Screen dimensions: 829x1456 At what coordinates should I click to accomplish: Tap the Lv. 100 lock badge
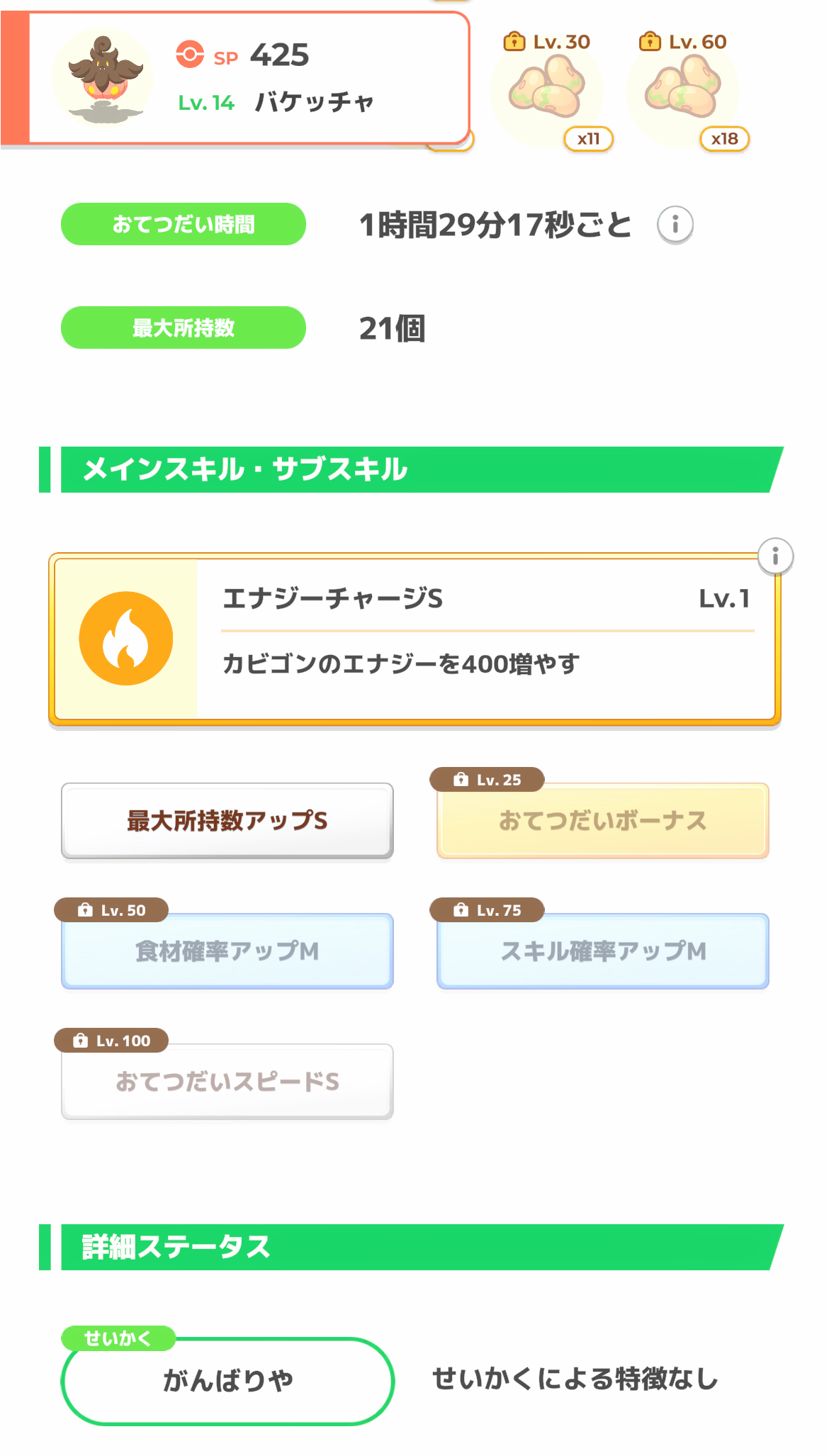click(111, 1041)
